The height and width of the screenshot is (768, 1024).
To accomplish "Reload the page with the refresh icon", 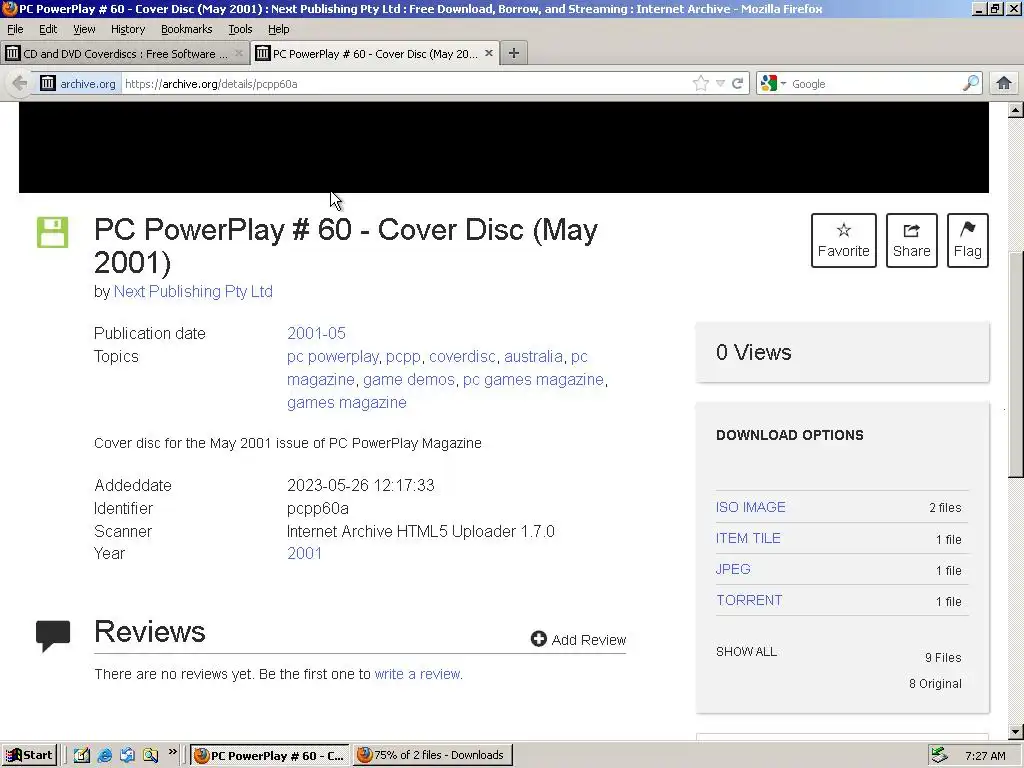I will pos(737,84).
